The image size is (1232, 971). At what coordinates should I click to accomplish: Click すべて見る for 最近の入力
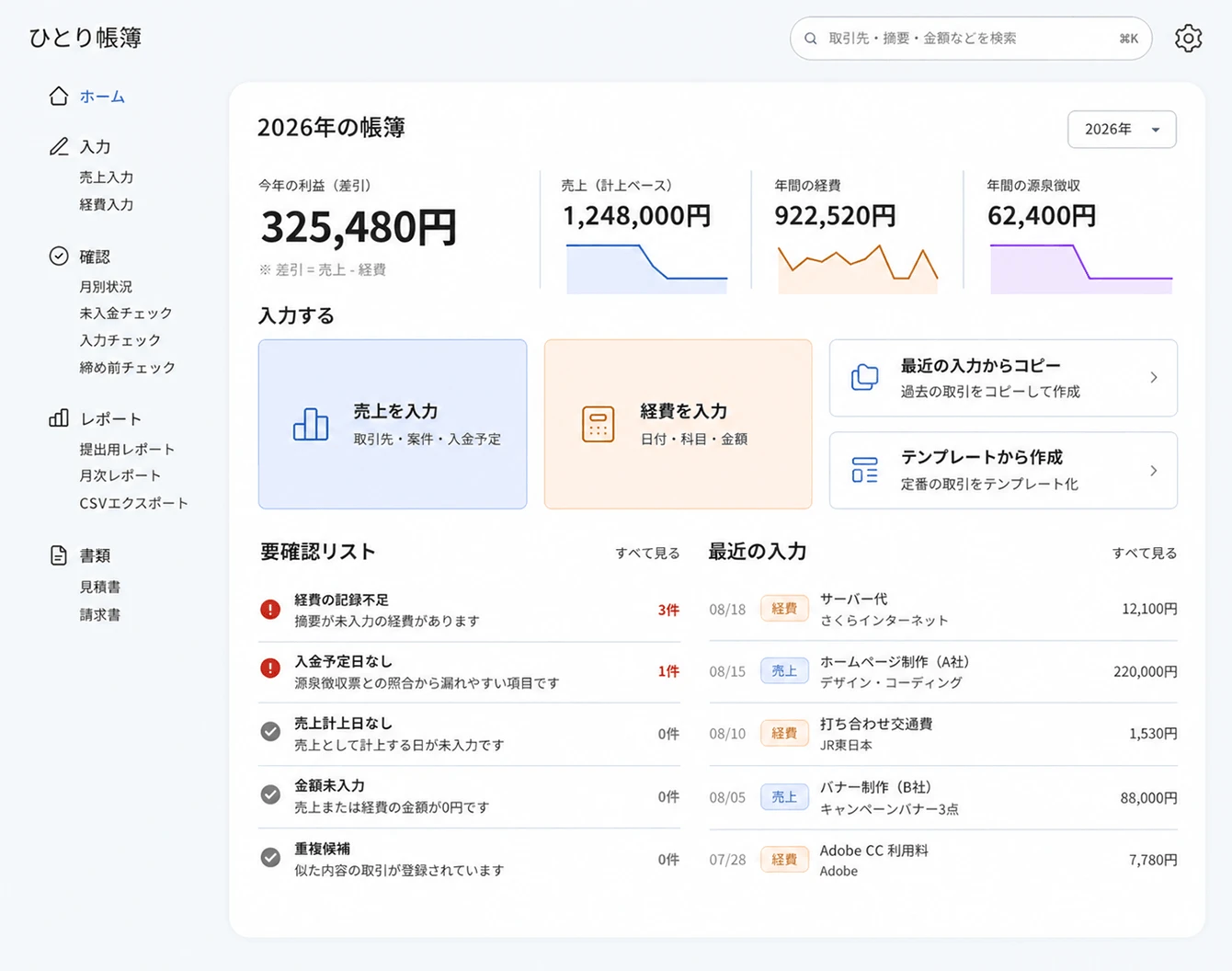point(1145,553)
